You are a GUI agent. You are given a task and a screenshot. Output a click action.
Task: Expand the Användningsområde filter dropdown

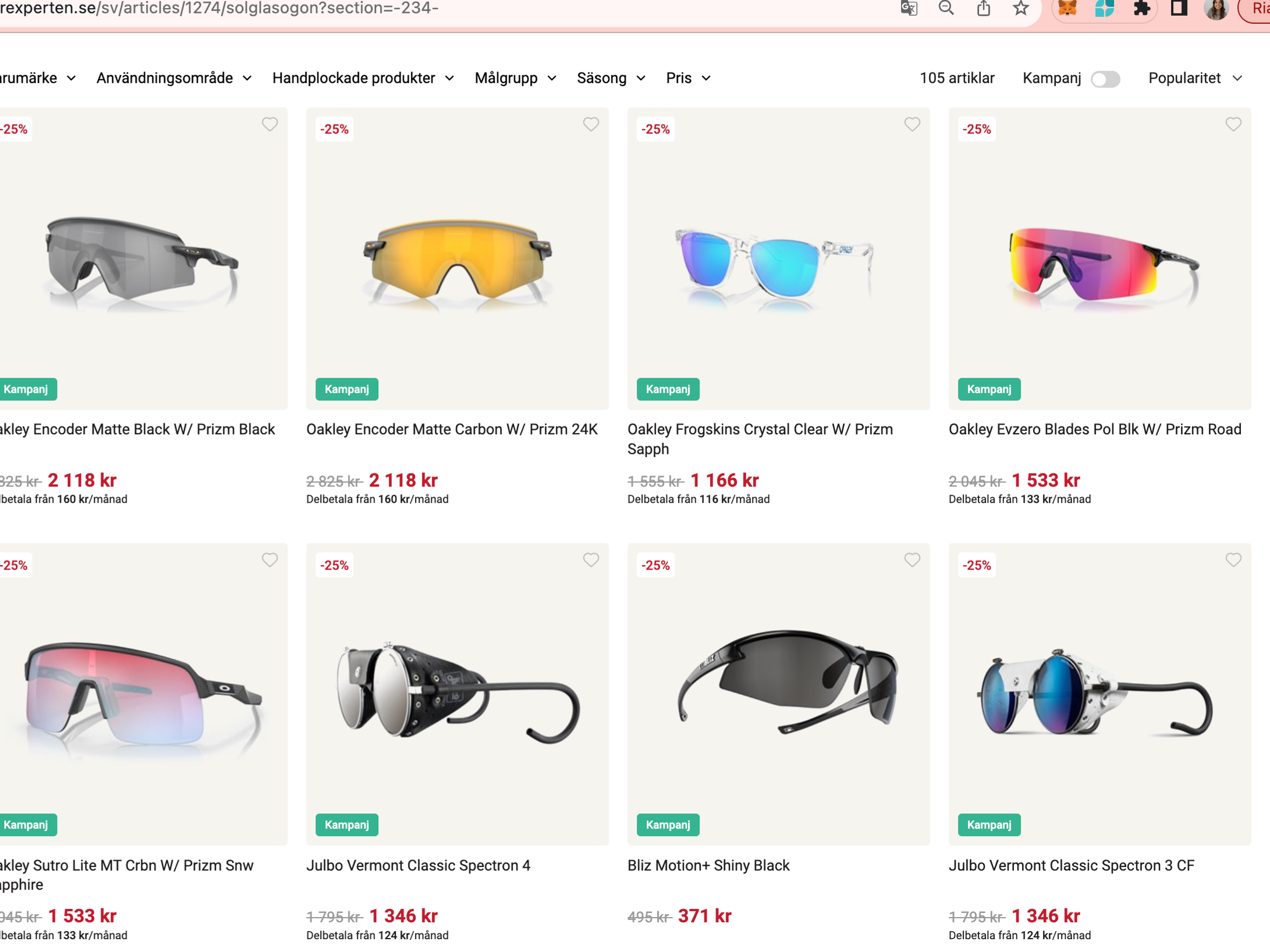pyautogui.click(x=174, y=78)
